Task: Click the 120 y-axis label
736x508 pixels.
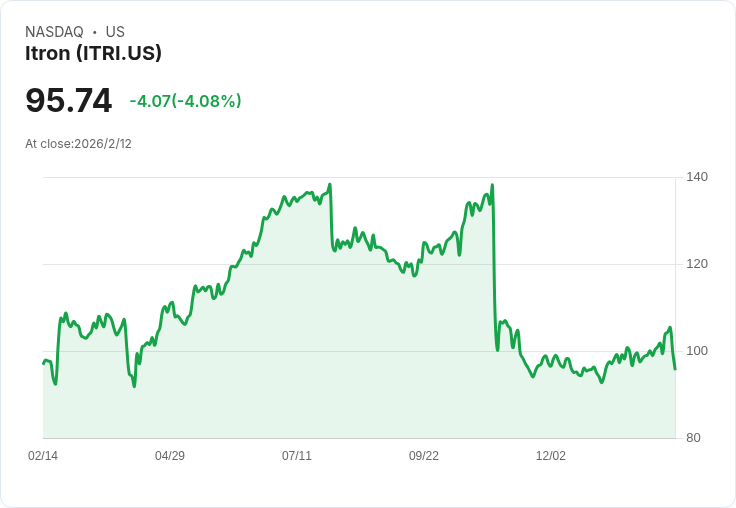Action: (x=697, y=264)
